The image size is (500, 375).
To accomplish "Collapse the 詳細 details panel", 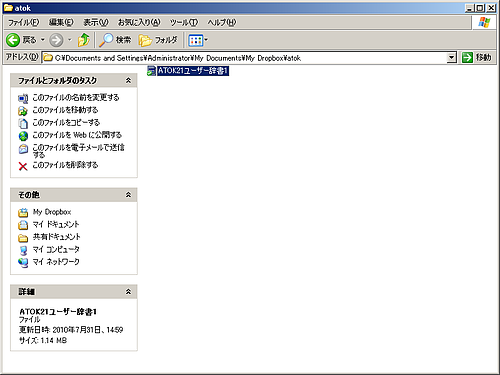I will coord(128,292).
